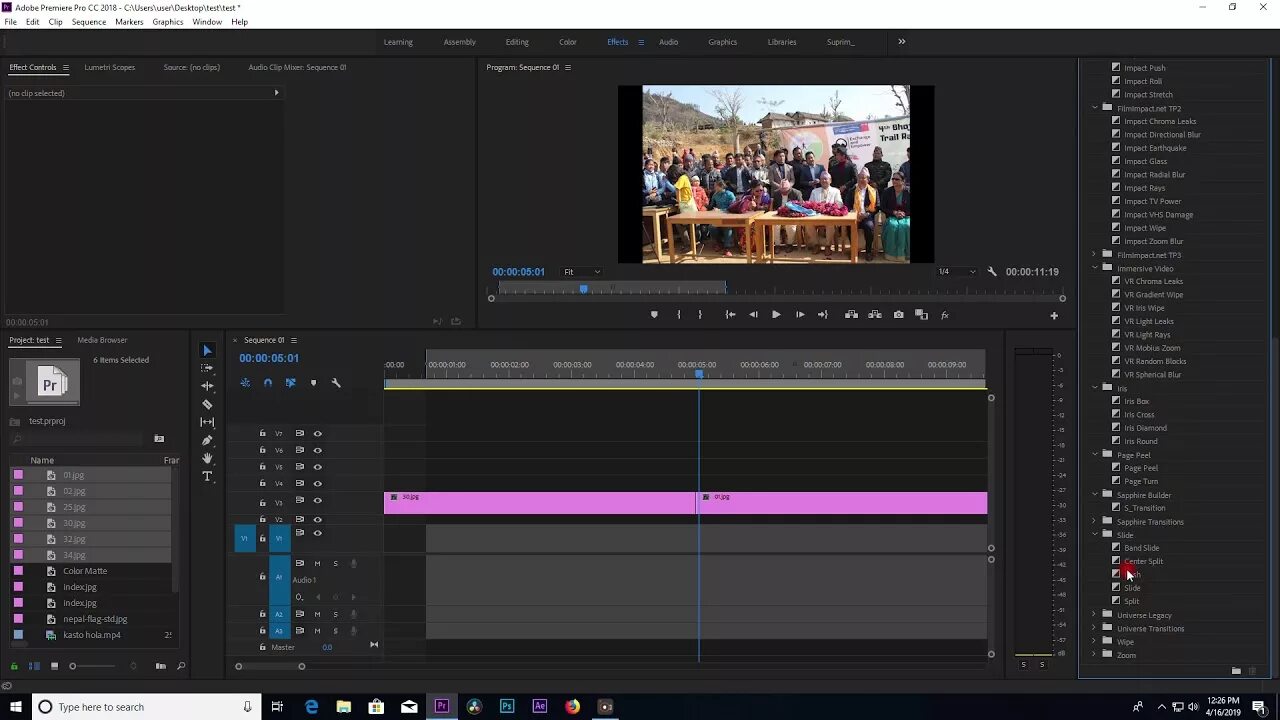Viewport: 1280px width, 720px height.
Task: Open the Sequence menu
Action: click(89, 22)
